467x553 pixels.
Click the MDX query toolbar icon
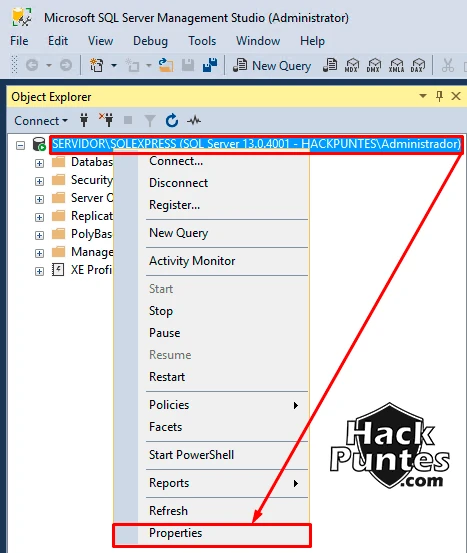coord(352,66)
